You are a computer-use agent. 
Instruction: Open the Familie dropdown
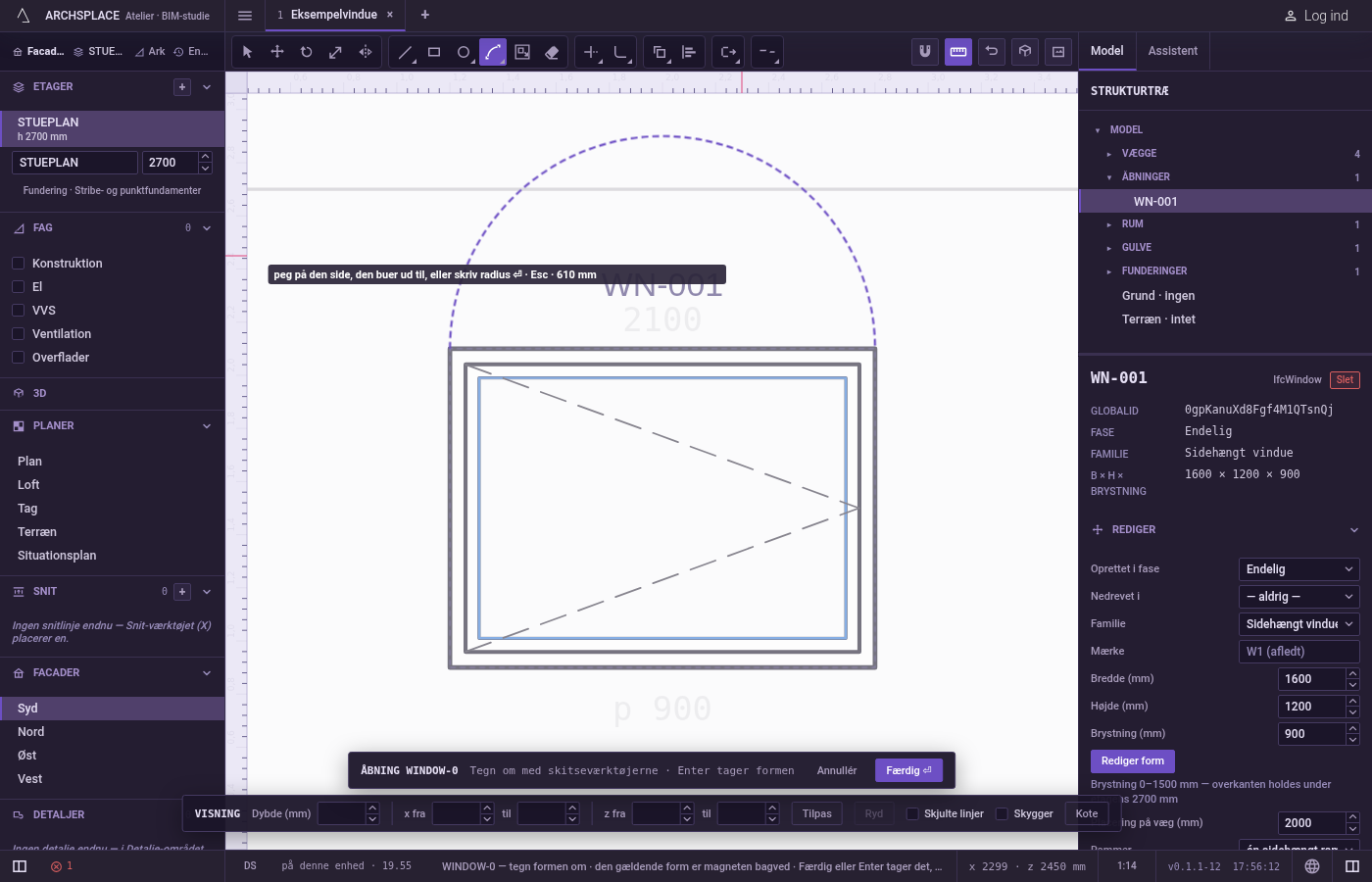pos(1299,624)
